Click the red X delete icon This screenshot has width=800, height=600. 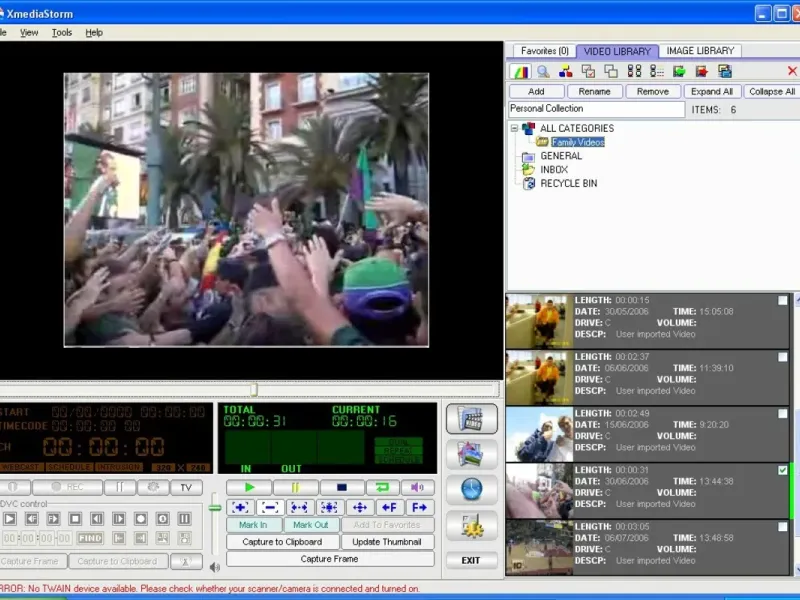pos(792,71)
